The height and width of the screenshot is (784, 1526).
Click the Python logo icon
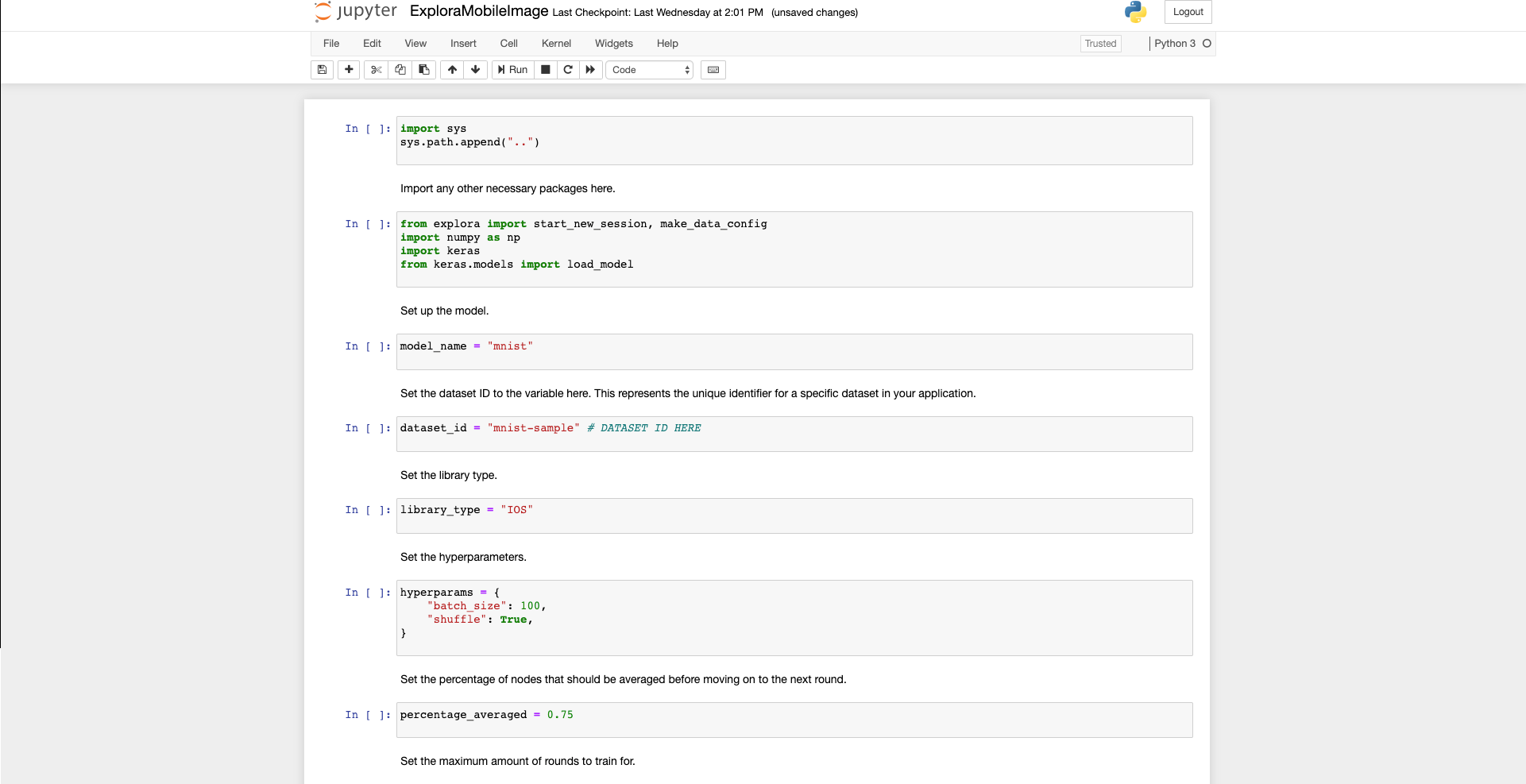click(1136, 12)
